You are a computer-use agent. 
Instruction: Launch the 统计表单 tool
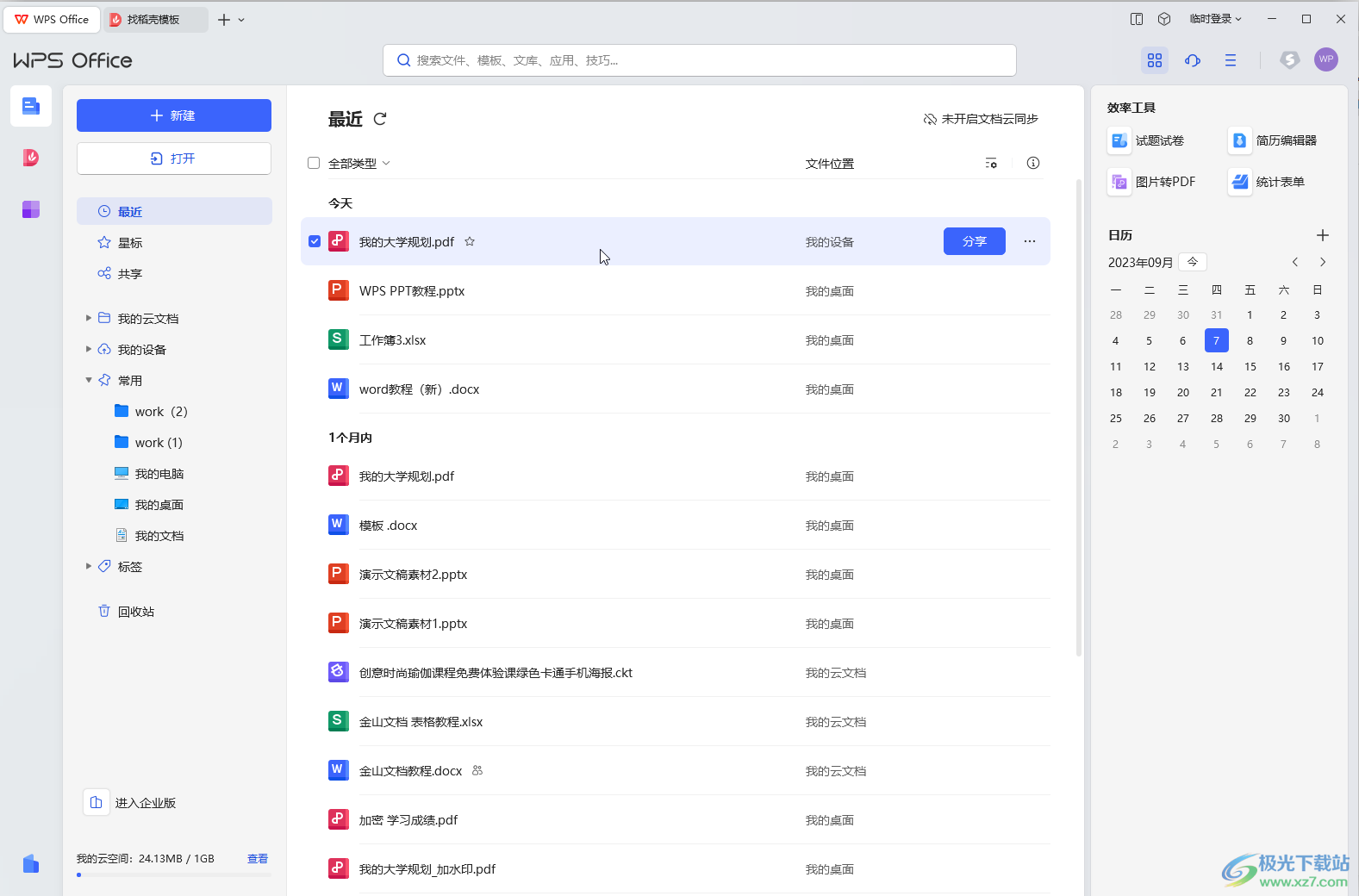(x=1267, y=182)
